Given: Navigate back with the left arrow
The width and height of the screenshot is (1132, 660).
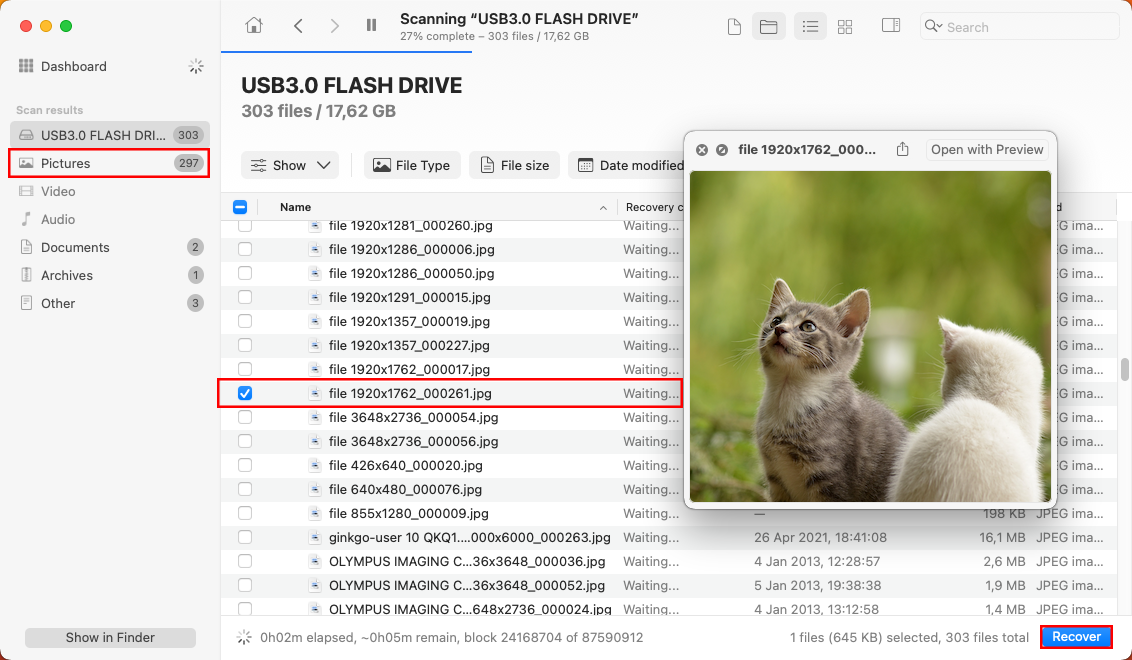Looking at the screenshot, I should pyautogui.click(x=298, y=26).
